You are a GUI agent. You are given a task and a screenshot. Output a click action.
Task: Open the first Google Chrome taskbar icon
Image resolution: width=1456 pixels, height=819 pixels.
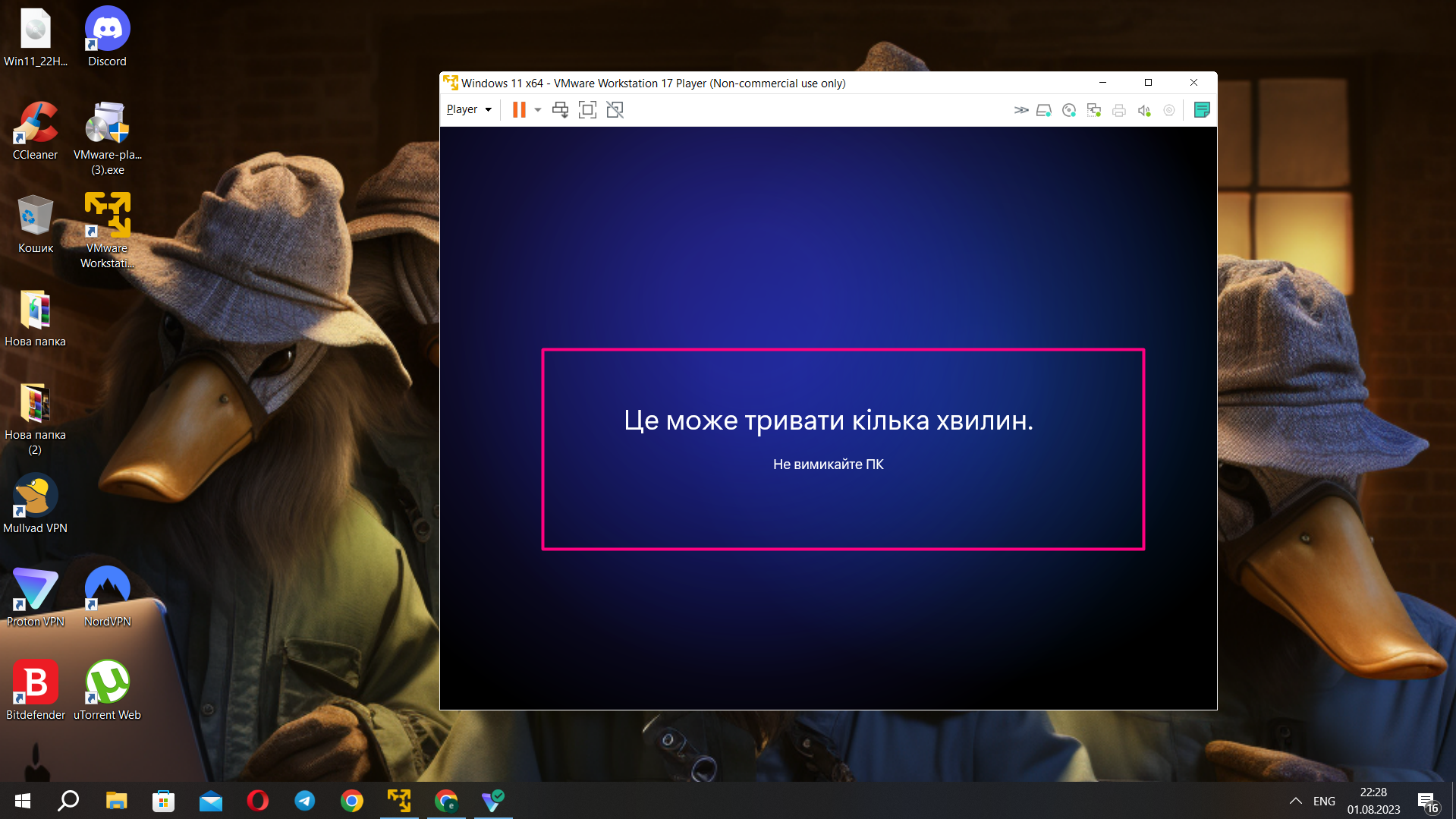click(x=352, y=801)
